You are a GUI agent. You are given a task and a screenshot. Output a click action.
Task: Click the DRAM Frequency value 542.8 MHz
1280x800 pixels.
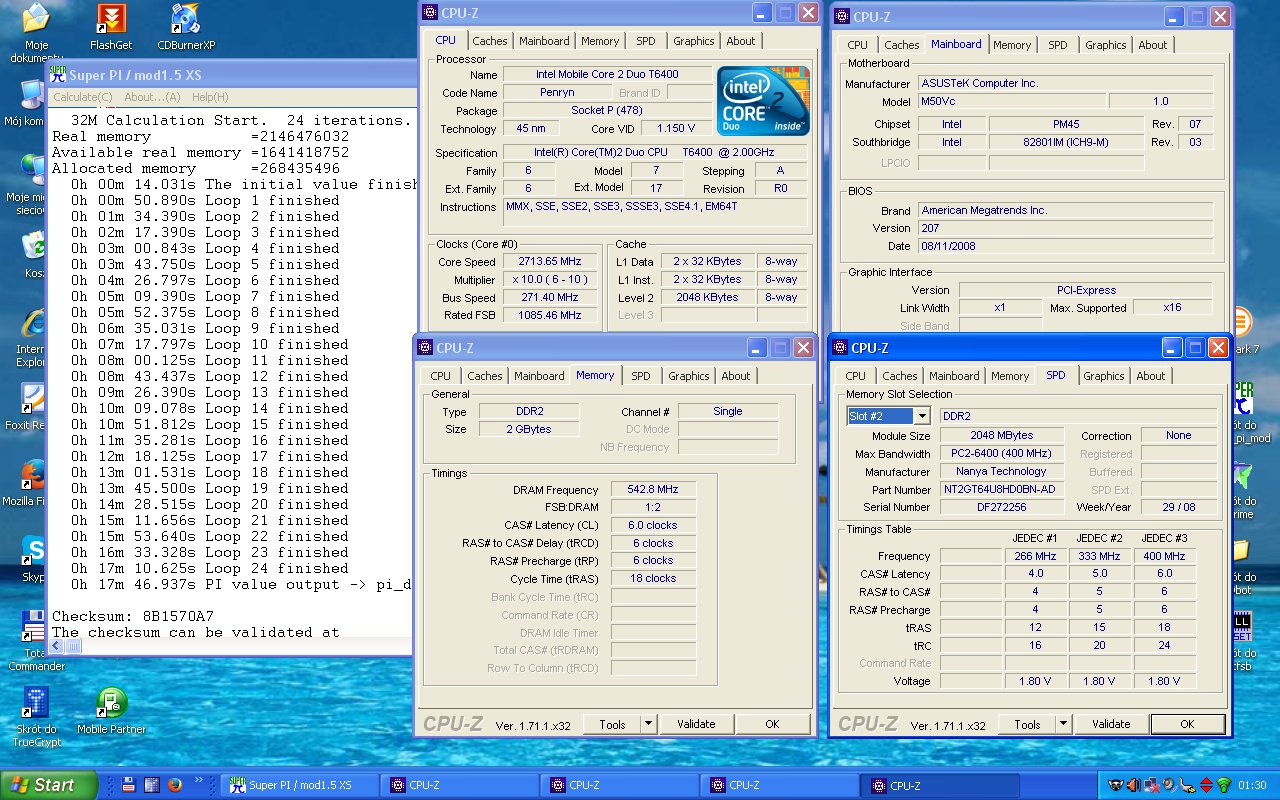tap(652, 490)
